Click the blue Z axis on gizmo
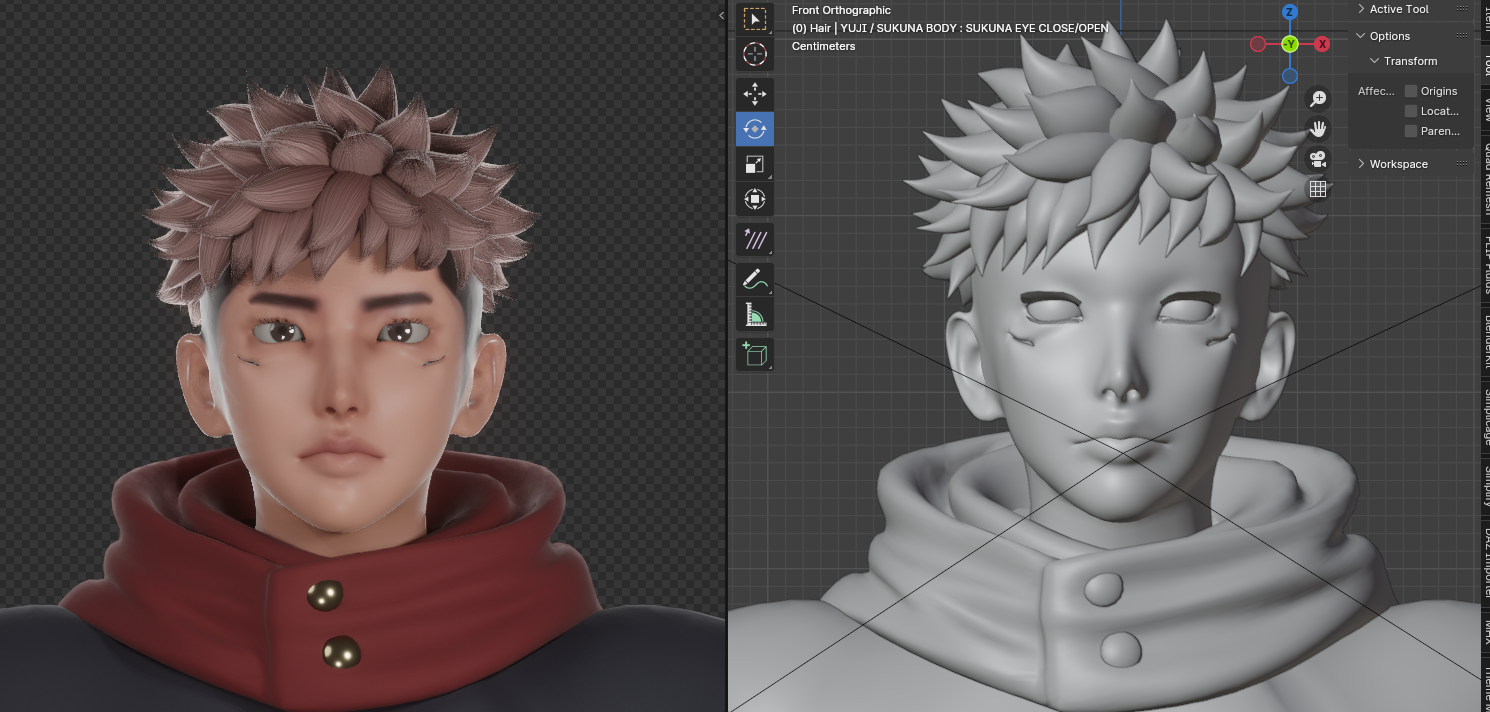The image size is (1490, 712). pos(1290,12)
